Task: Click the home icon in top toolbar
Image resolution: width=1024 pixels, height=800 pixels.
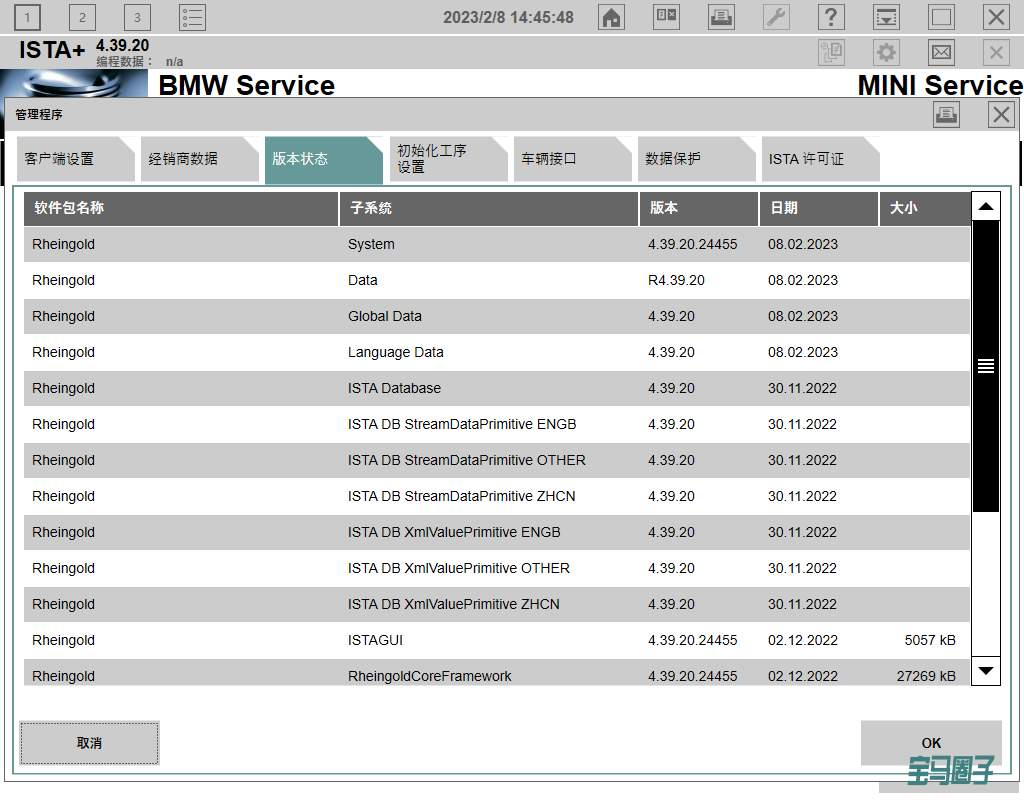Action: coord(611,17)
